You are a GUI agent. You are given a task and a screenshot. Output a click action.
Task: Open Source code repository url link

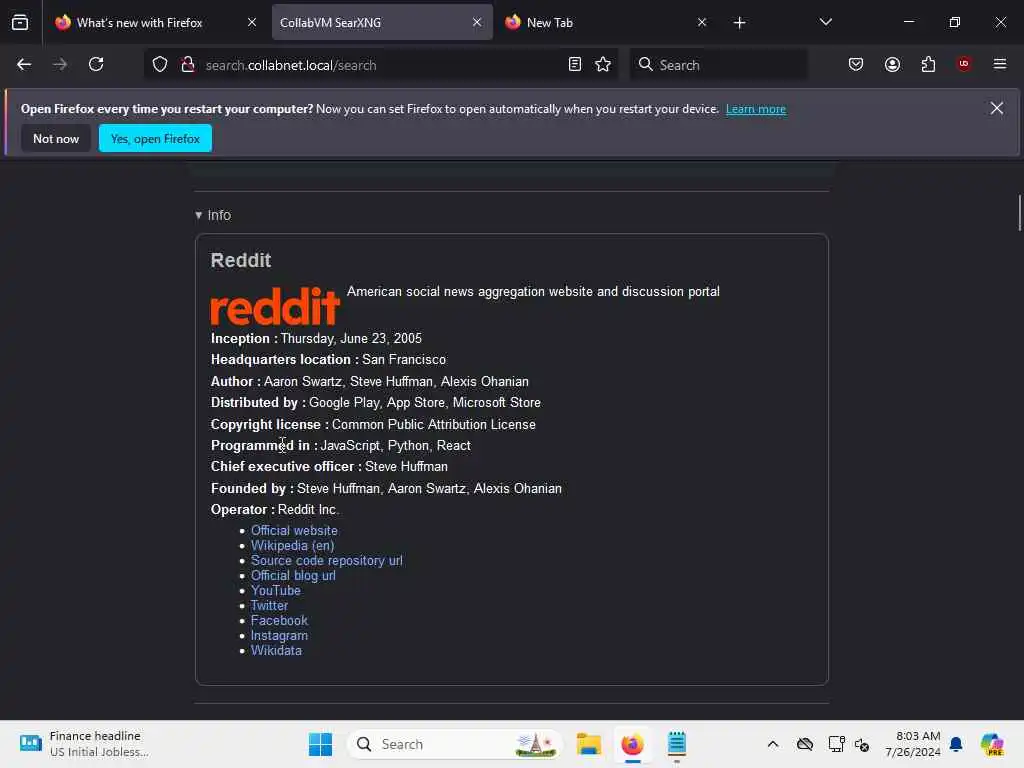327,561
